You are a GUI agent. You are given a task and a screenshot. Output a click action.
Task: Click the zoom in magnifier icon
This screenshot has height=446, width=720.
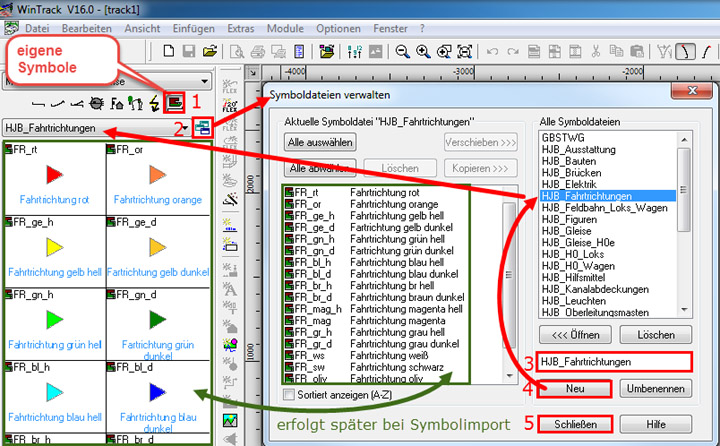pos(423,52)
